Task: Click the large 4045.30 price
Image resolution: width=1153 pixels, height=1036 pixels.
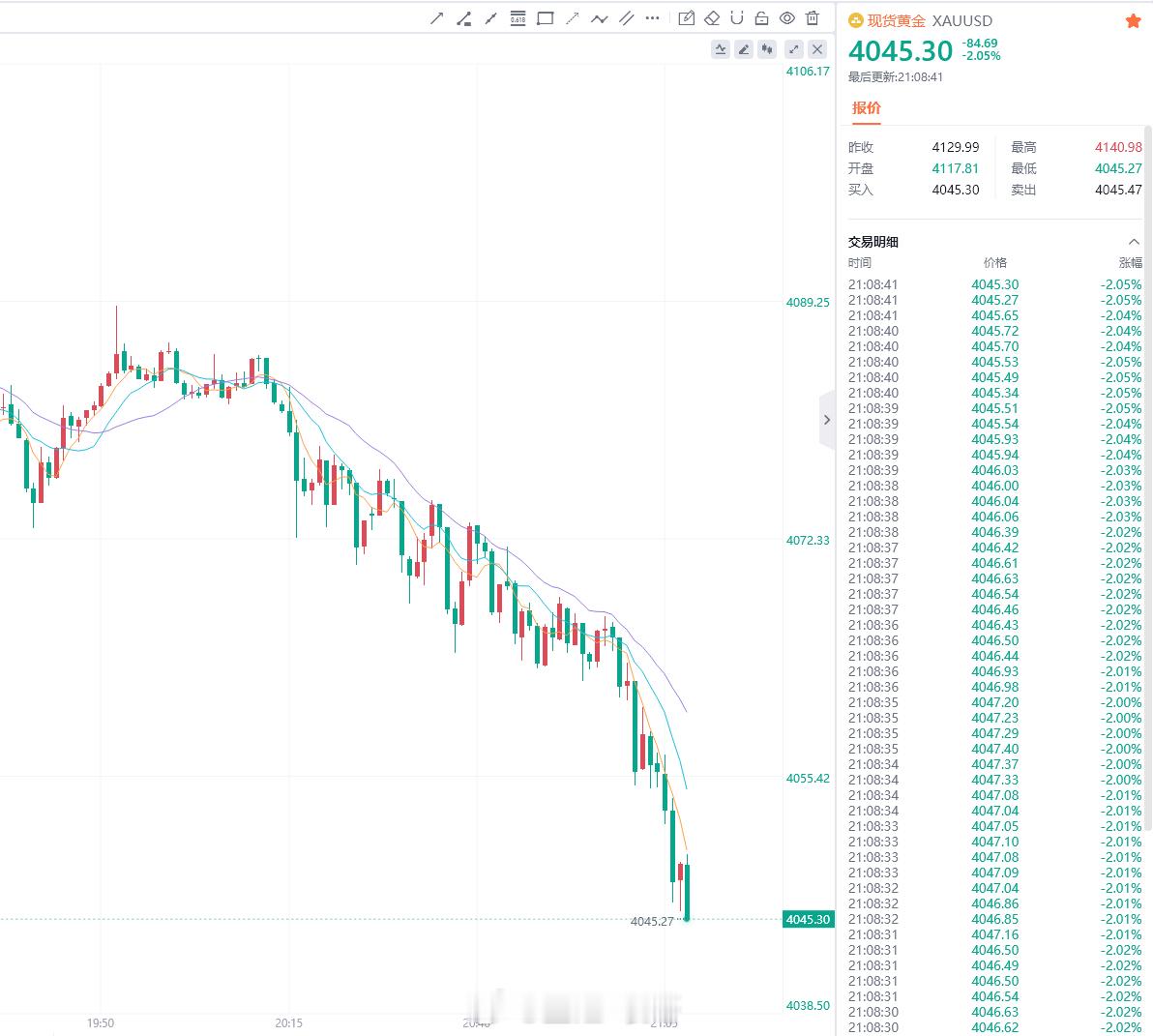Action: (901, 50)
